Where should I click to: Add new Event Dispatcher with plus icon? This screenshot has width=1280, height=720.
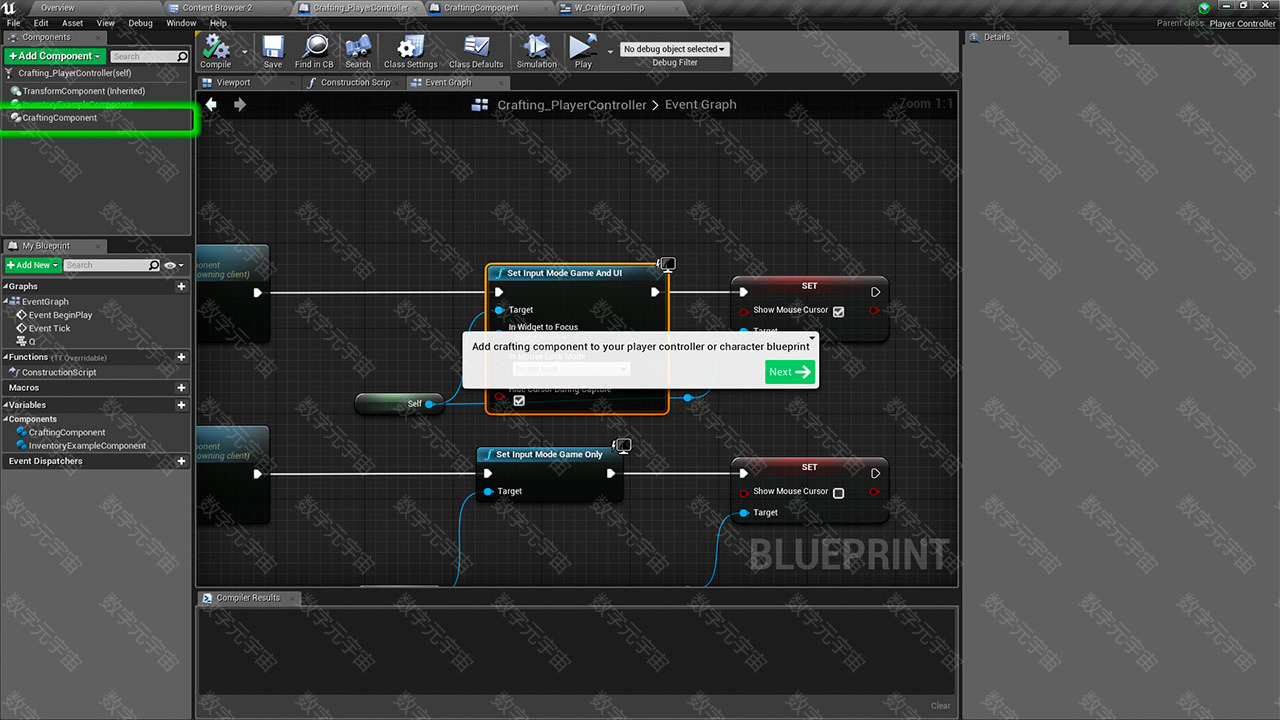[181, 461]
